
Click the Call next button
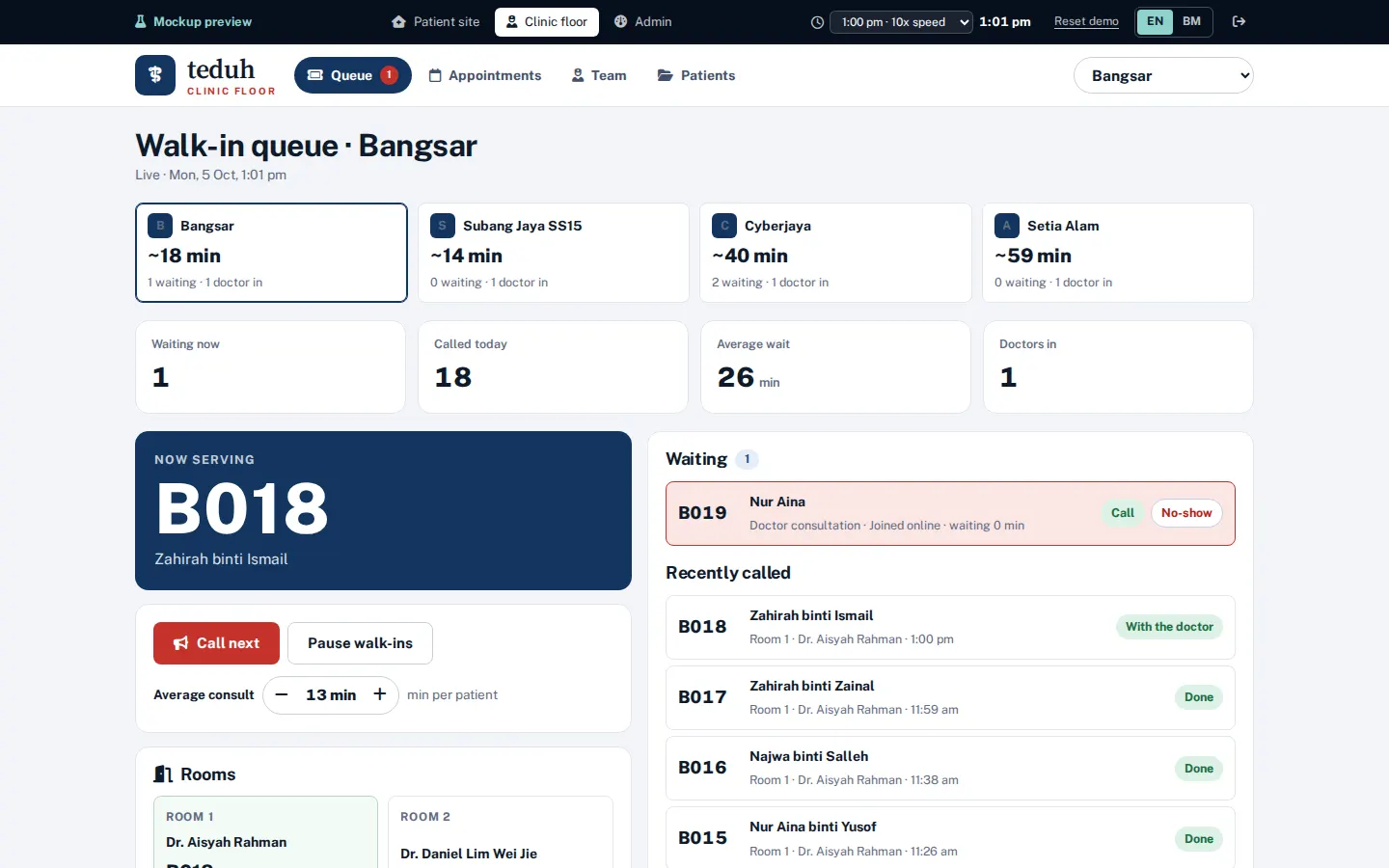pos(216,643)
